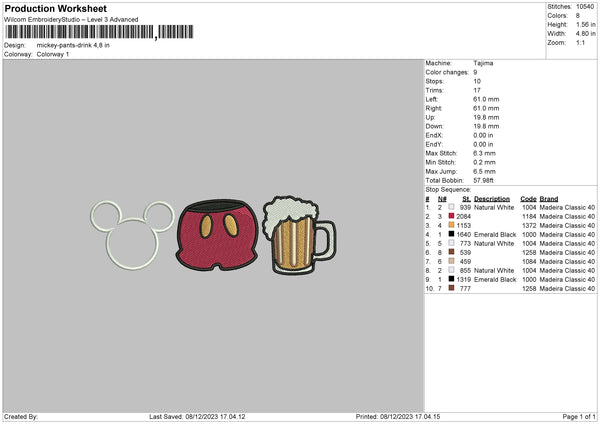Click the Stitches value '10540'

tap(585, 7)
